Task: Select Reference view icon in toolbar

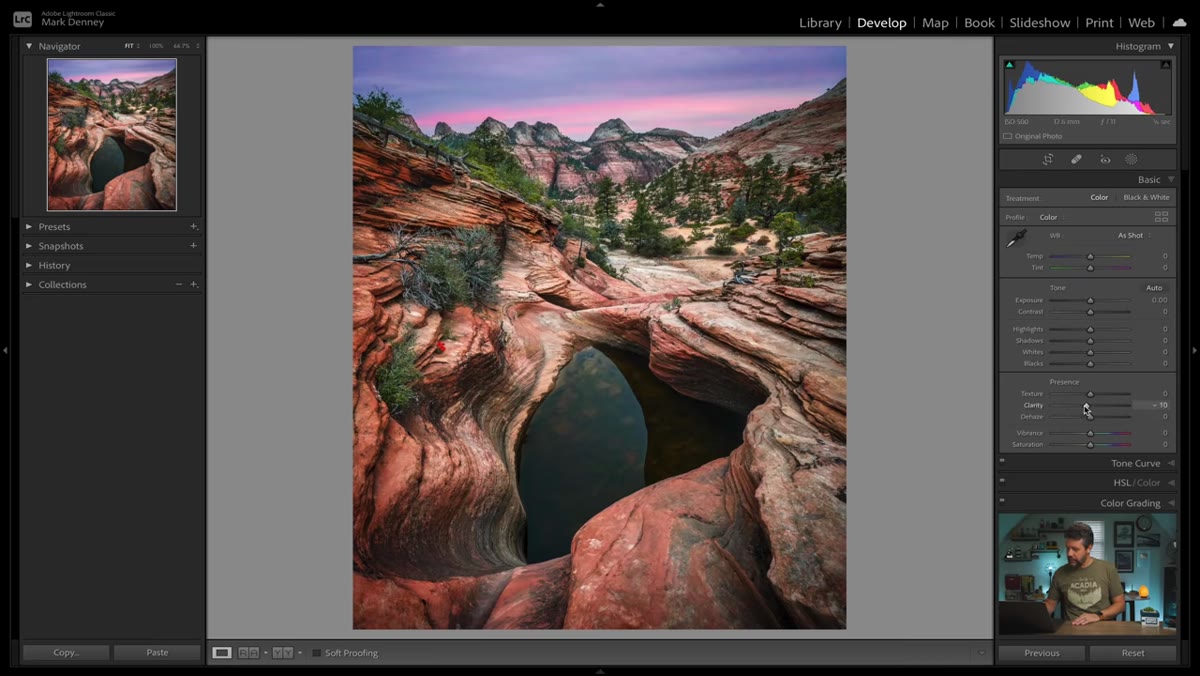Action: click(x=248, y=653)
